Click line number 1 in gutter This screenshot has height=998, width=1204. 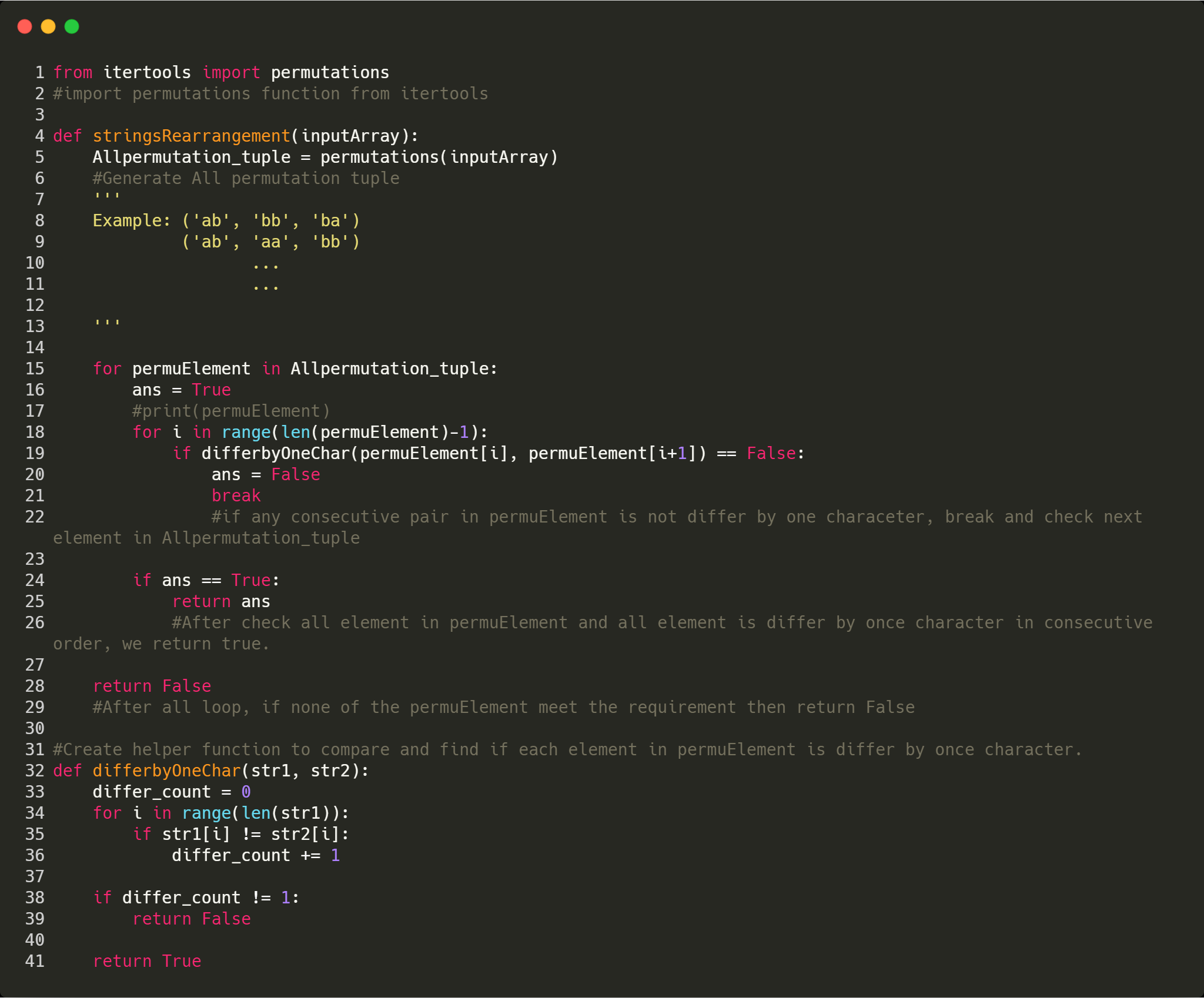[x=39, y=72]
